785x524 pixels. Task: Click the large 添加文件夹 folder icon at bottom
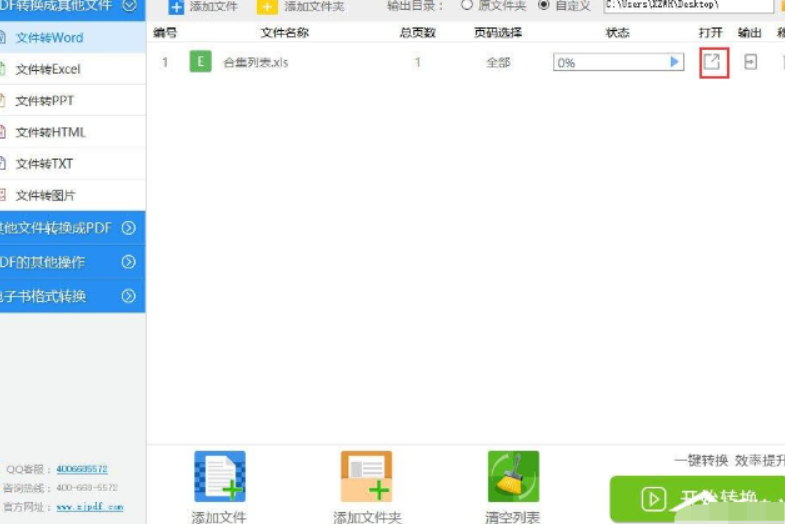click(x=366, y=477)
